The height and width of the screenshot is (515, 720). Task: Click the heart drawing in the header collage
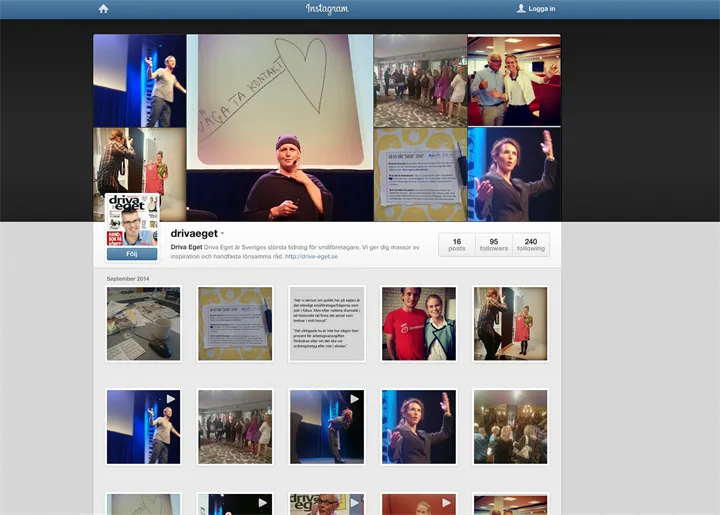(x=299, y=75)
